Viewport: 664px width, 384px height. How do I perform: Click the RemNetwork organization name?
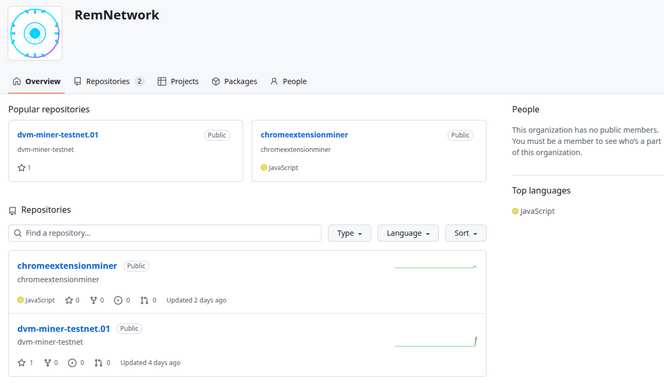pyautogui.click(x=117, y=15)
